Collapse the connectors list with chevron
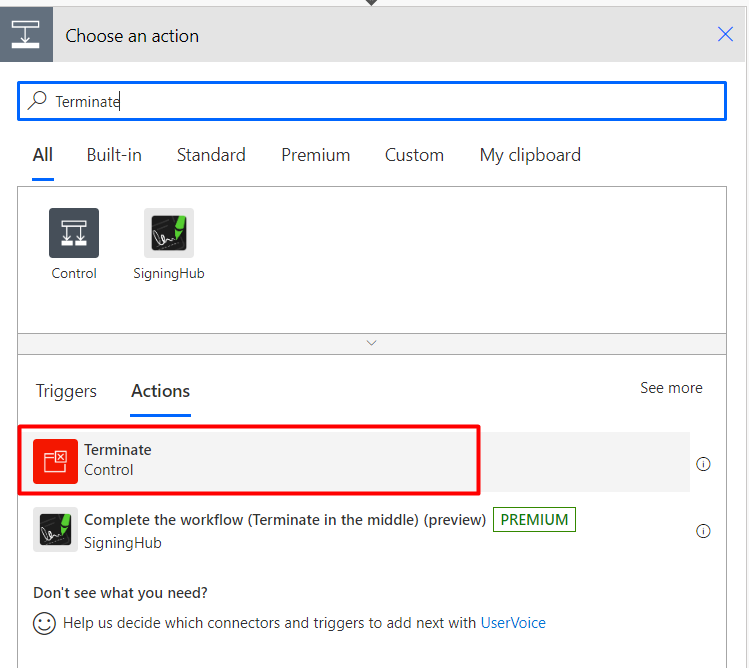The height and width of the screenshot is (668, 749). (x=372, y=342)
